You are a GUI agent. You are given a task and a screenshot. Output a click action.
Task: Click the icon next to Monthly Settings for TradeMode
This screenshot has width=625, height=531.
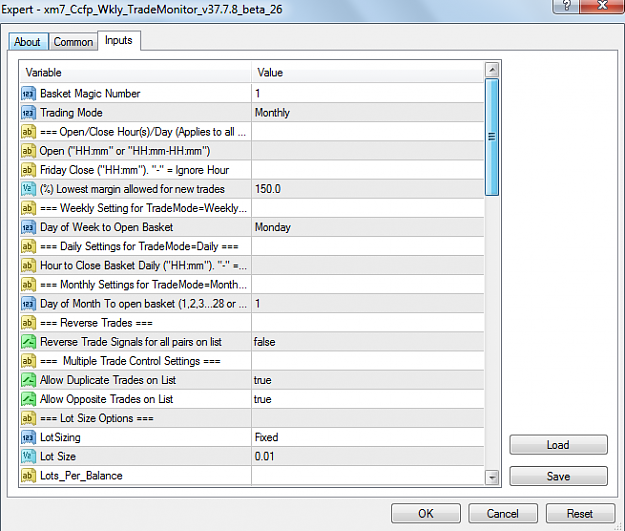[x=28, y=285]
